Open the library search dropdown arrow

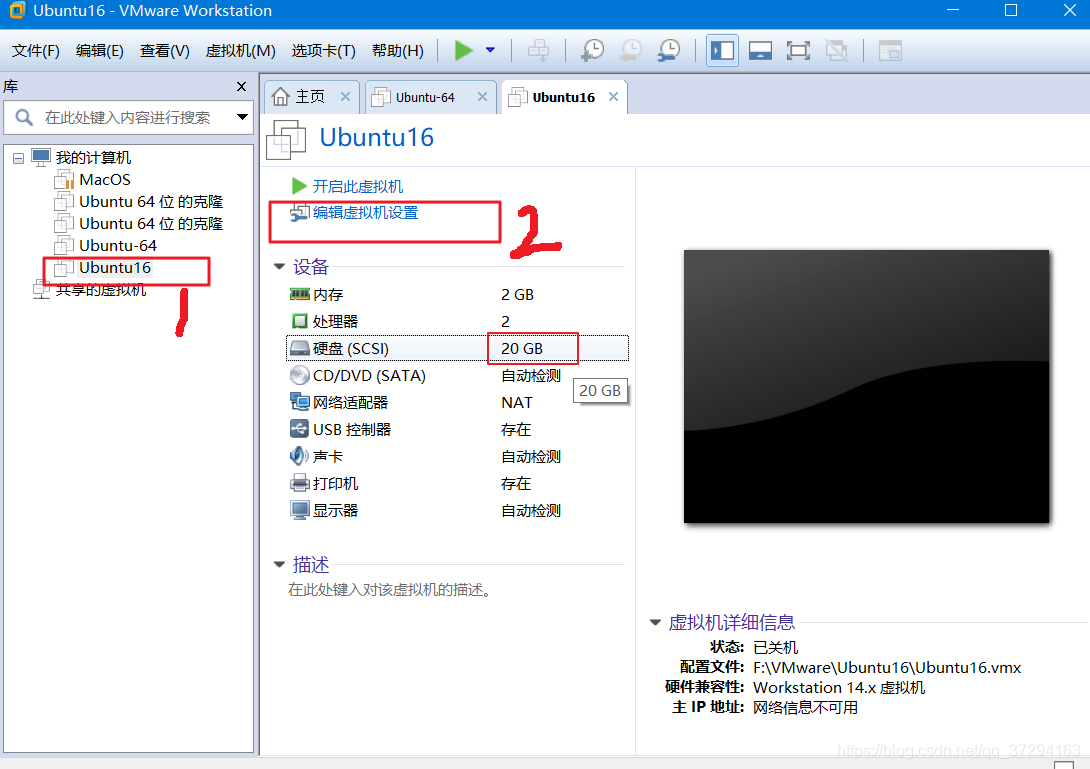(242, 117)
